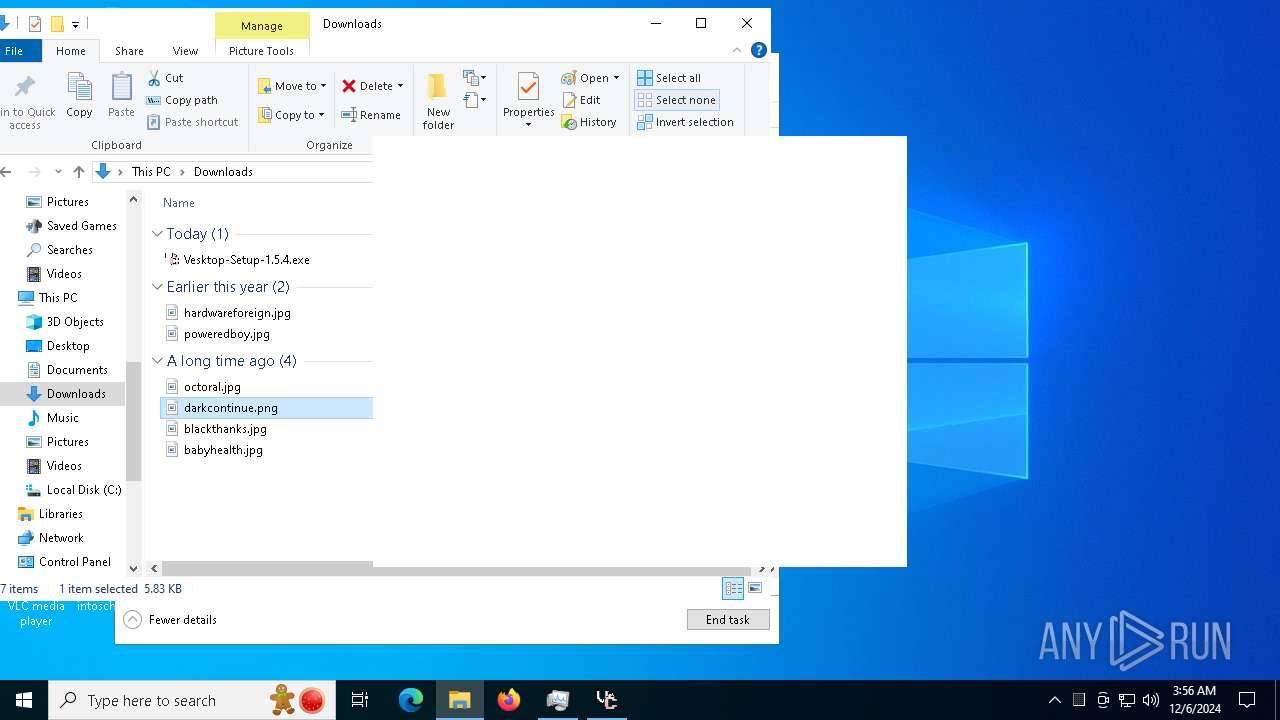1280x720 pixels.
Task: Click End task in Task Manager
Action: [x=728, y=620]
